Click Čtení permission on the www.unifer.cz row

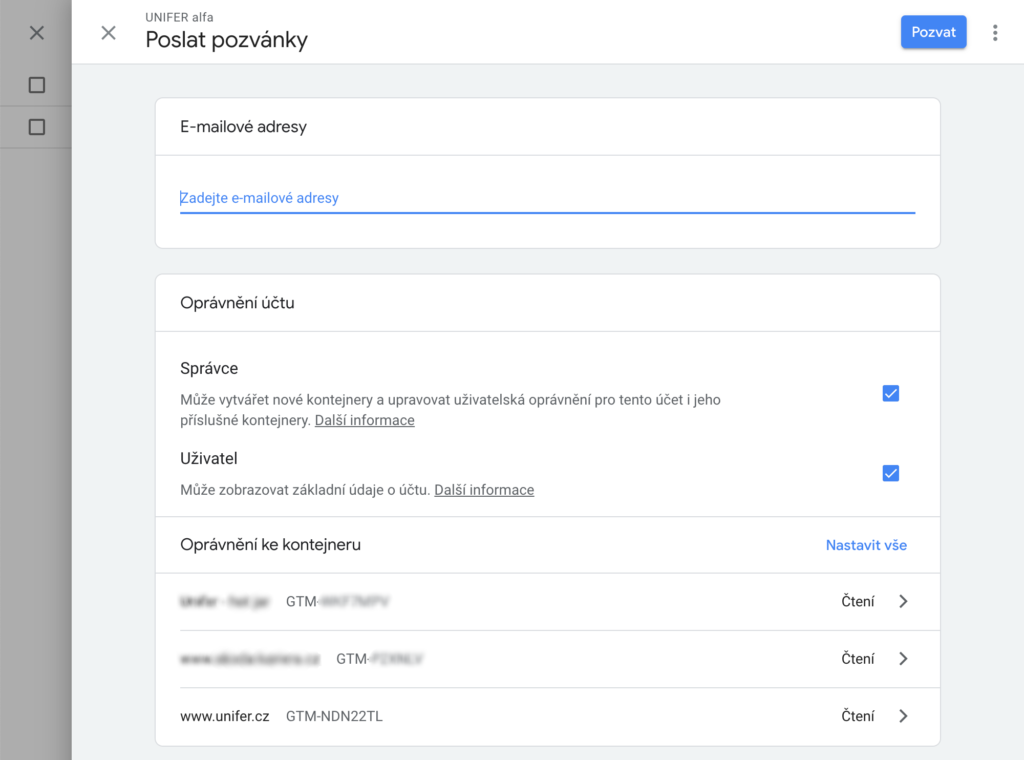click(857, 716)
